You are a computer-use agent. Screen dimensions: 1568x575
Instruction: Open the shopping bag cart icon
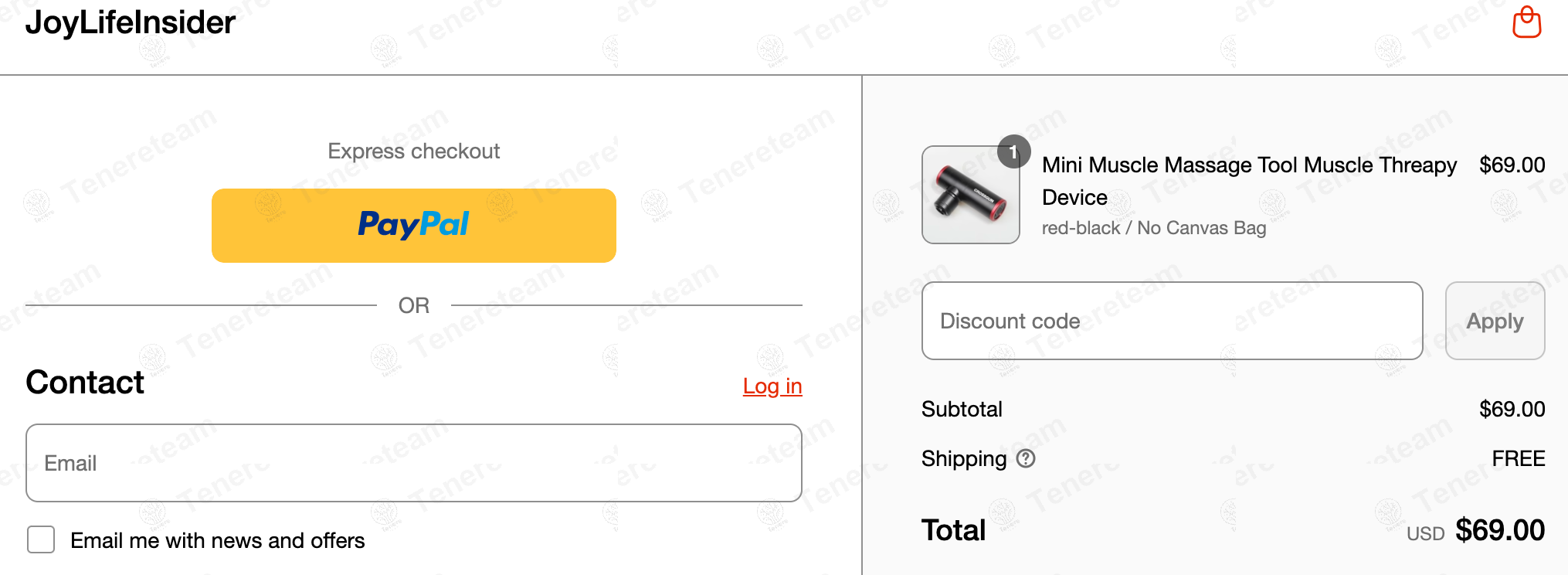point(1526,22)
